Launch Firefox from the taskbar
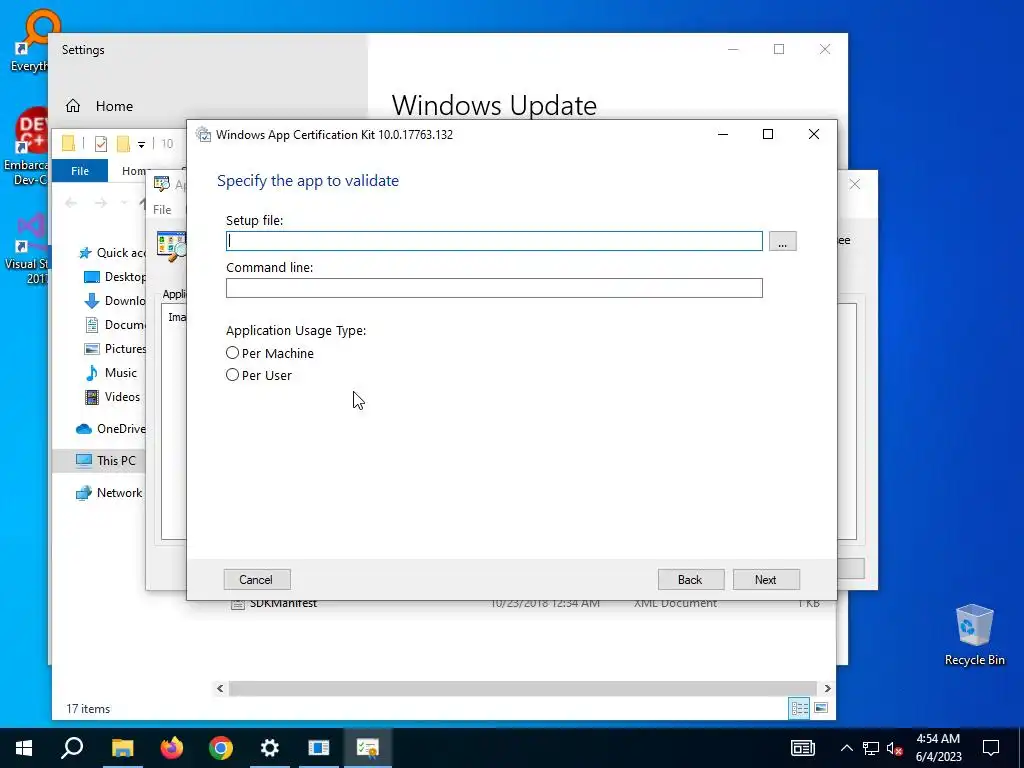Viewport: 1024px width, 768px height. [x=172, y=748]
